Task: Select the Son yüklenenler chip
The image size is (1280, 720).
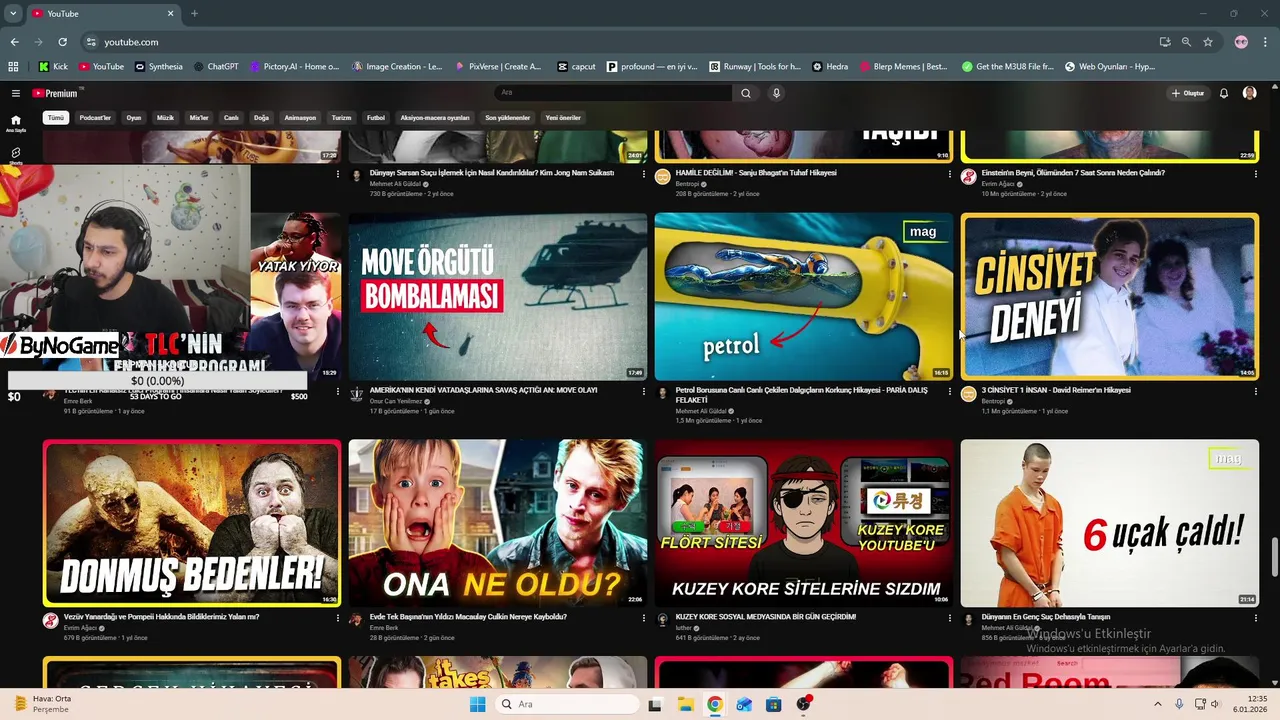Action: [508, 118]
